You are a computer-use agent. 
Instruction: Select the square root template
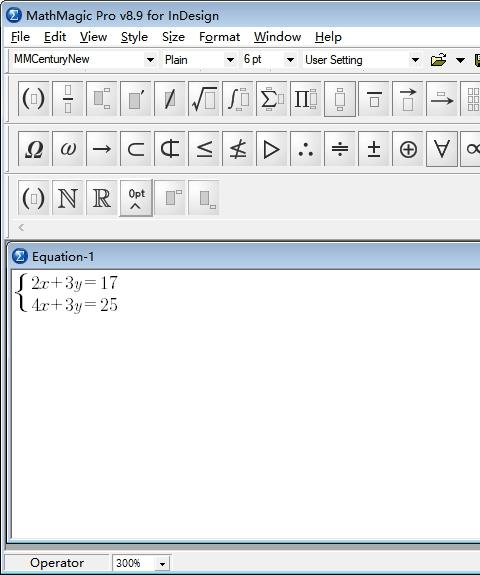(204, 99)
